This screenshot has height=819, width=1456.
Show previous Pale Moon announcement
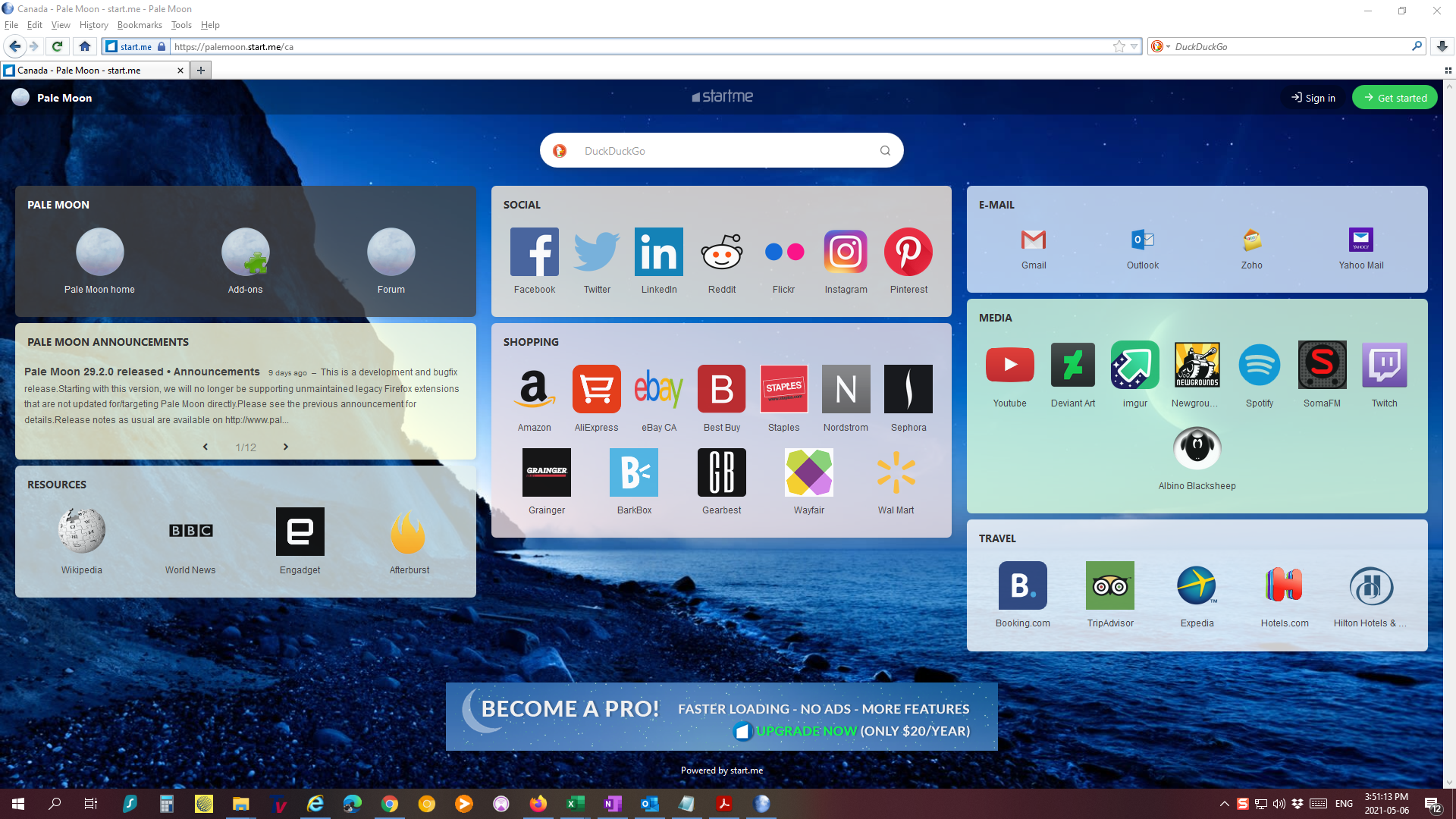206,447
